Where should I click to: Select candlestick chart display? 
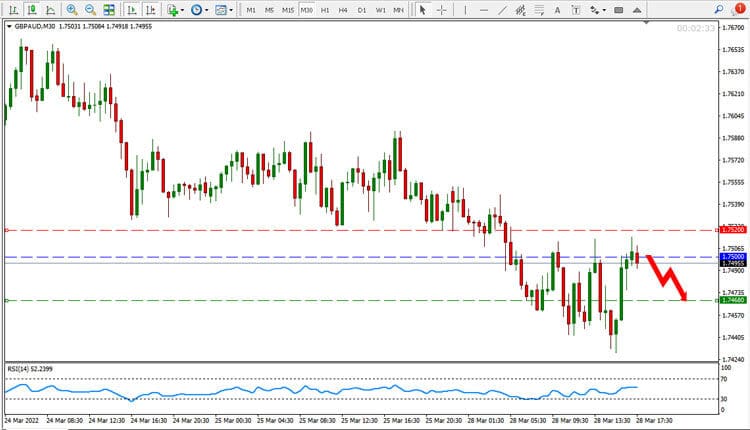31,10
